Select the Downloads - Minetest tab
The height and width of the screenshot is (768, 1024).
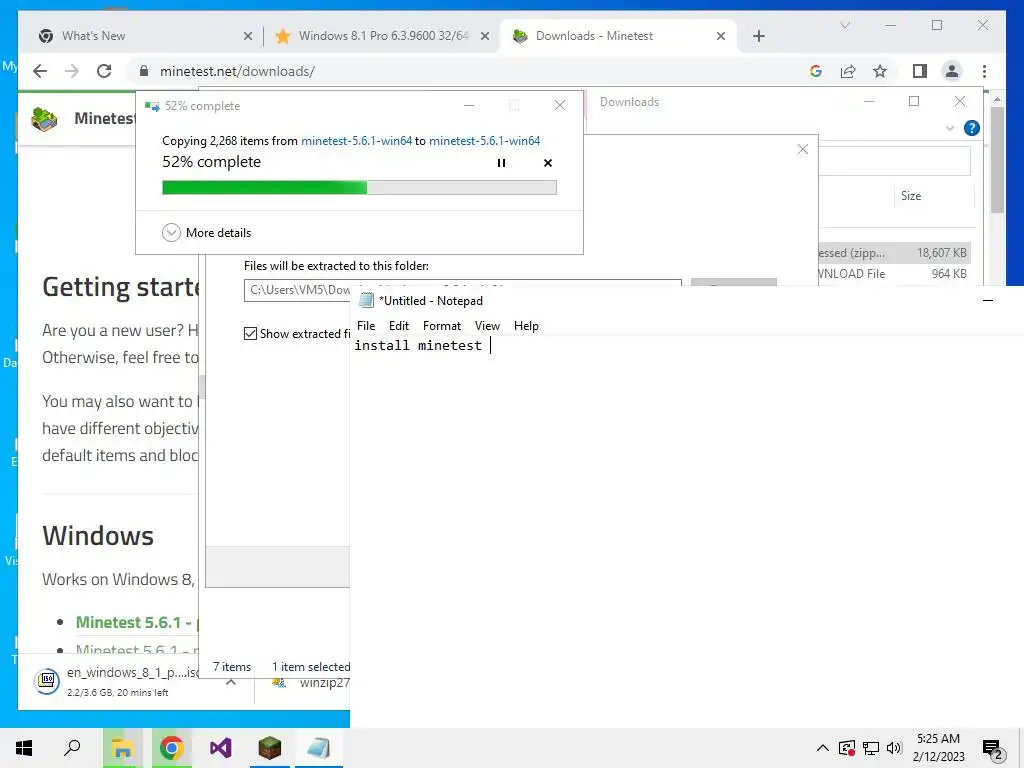(618, 36)
